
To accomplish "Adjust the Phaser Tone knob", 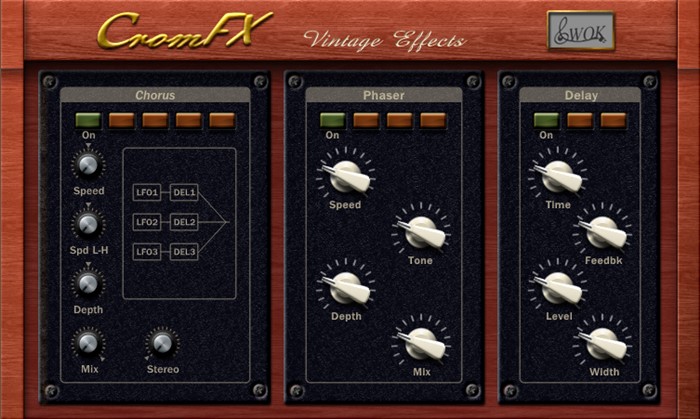I will tap(421, 231).
